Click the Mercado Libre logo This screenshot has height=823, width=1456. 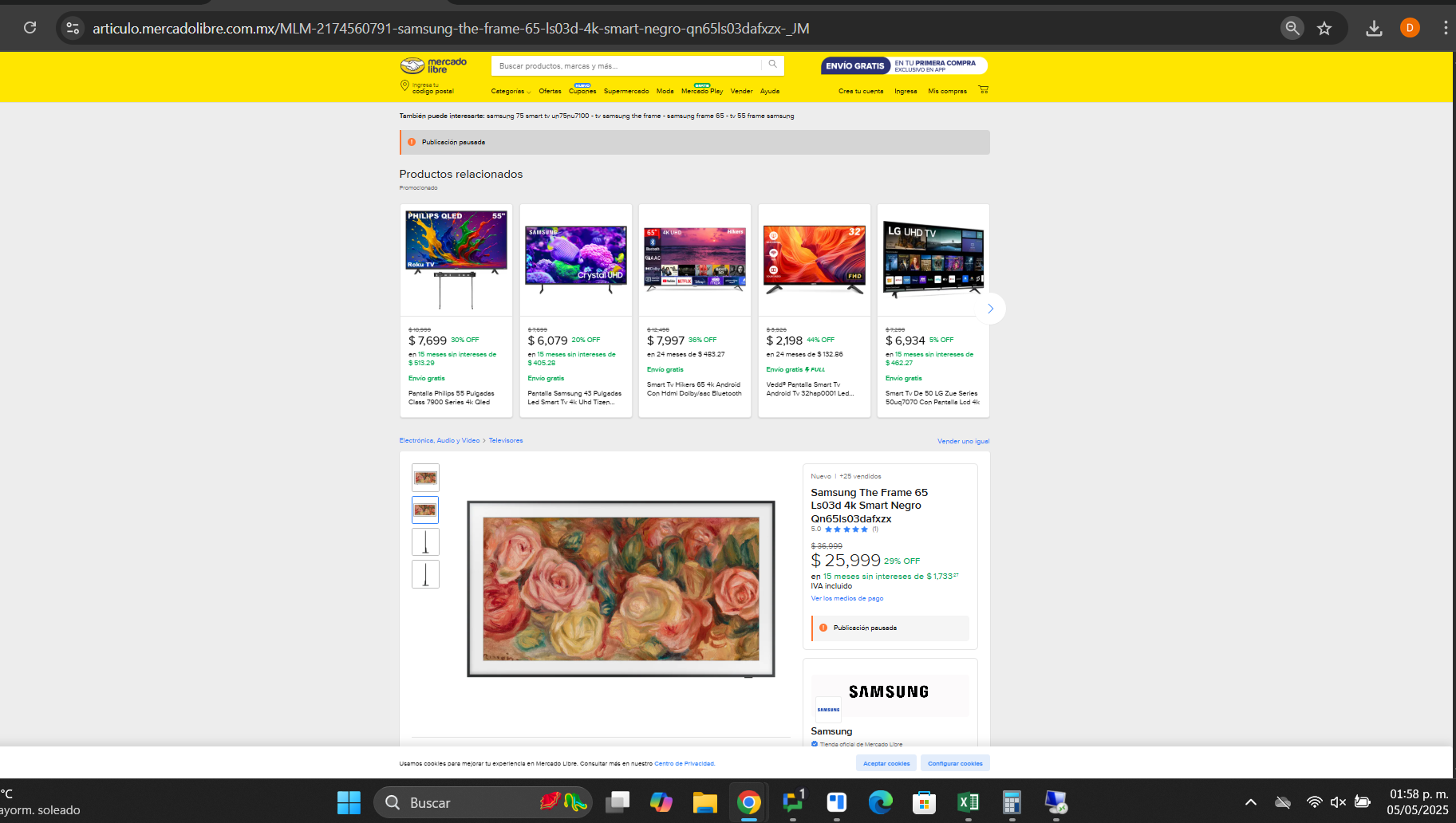tap(433, 65)
